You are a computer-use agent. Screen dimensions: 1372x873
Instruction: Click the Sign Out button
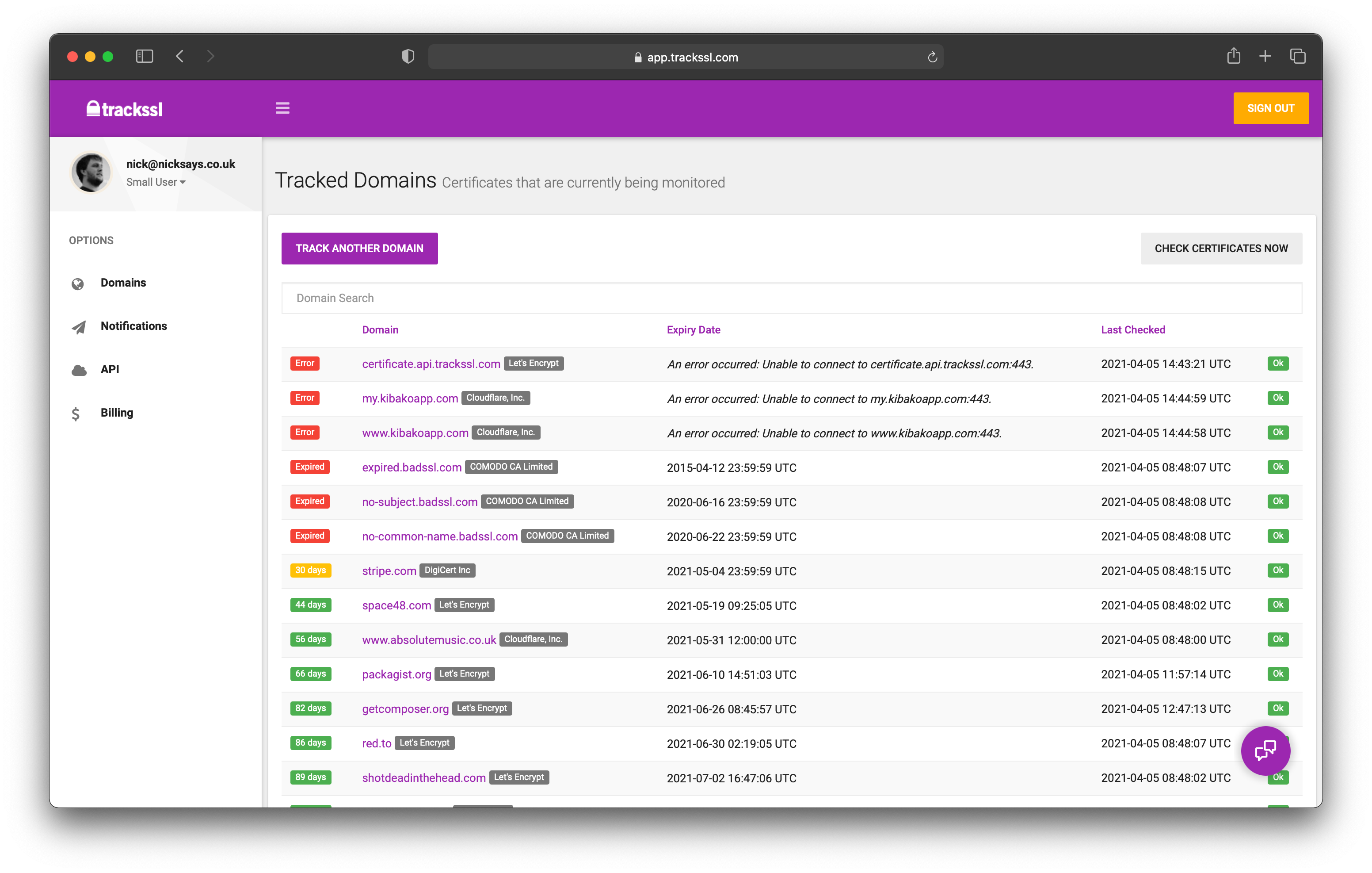[x=1271, y=108]
